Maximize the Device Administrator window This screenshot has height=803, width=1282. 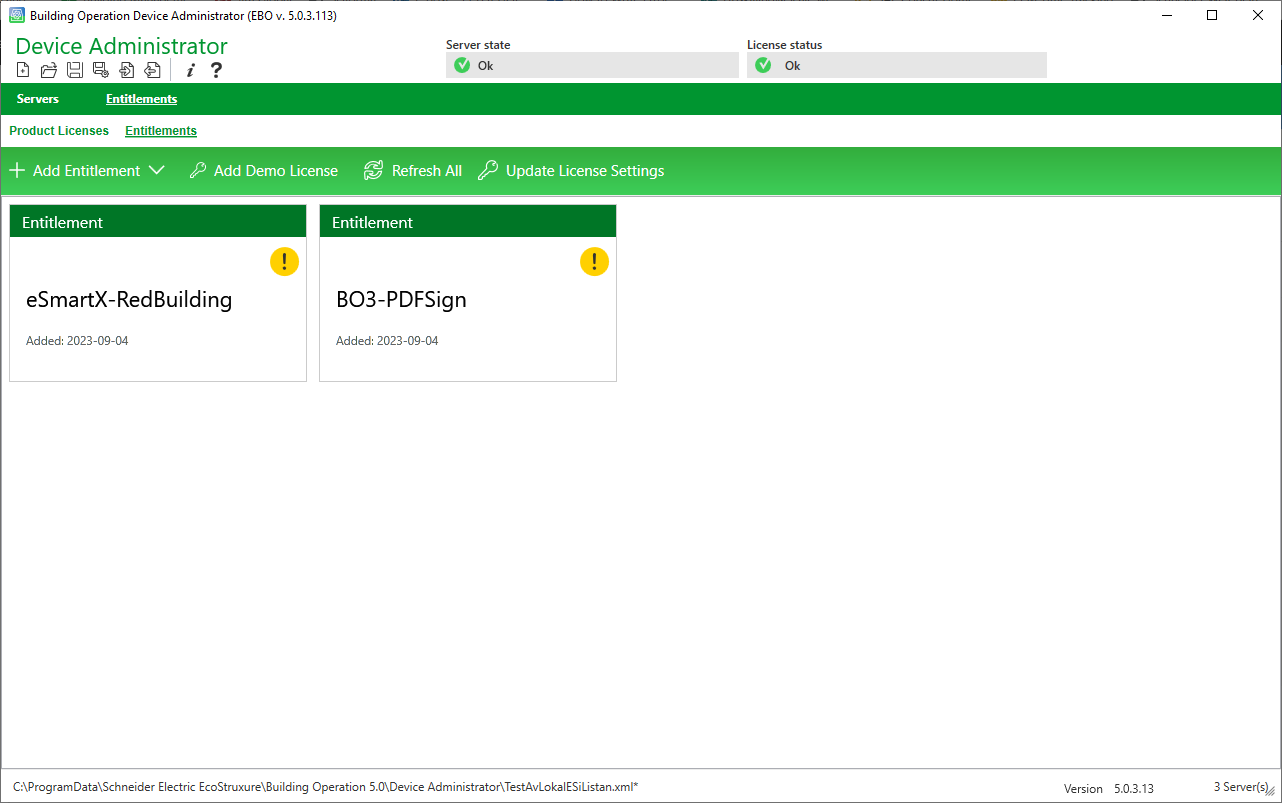point(1212,15)
